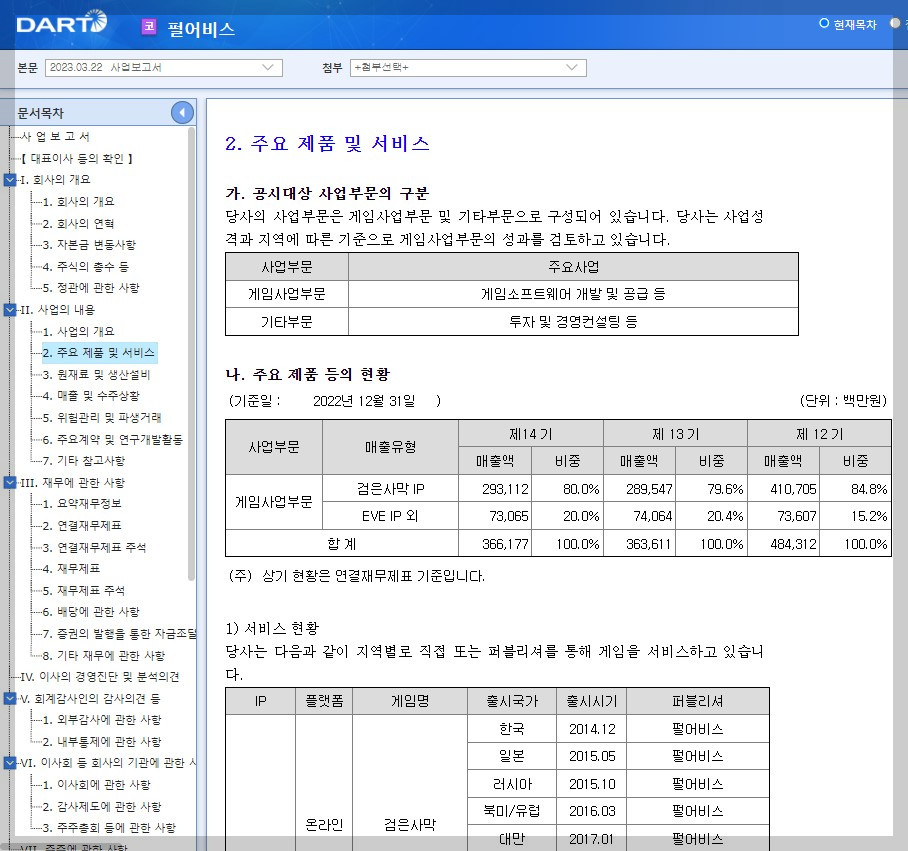
Task: Select 3. 연결재무제표 주석
Action: click(x=94, y=548)
